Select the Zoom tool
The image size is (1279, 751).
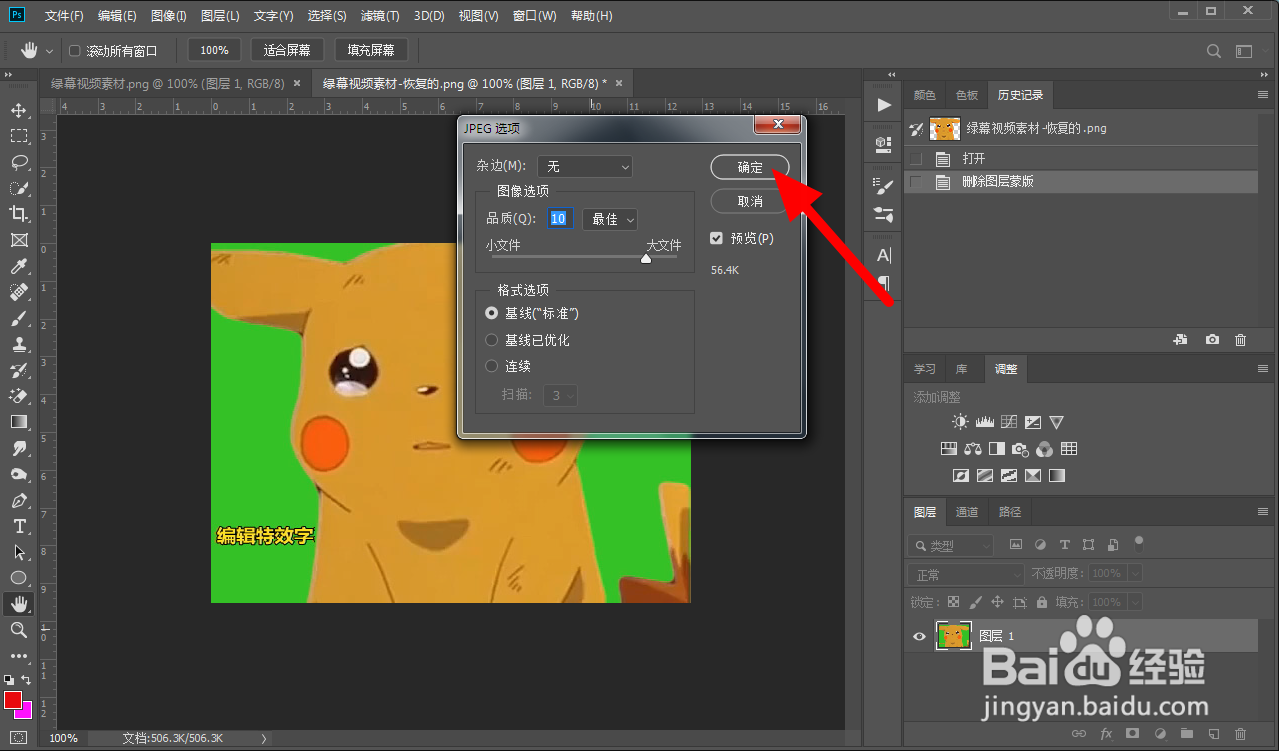[19, 630]
